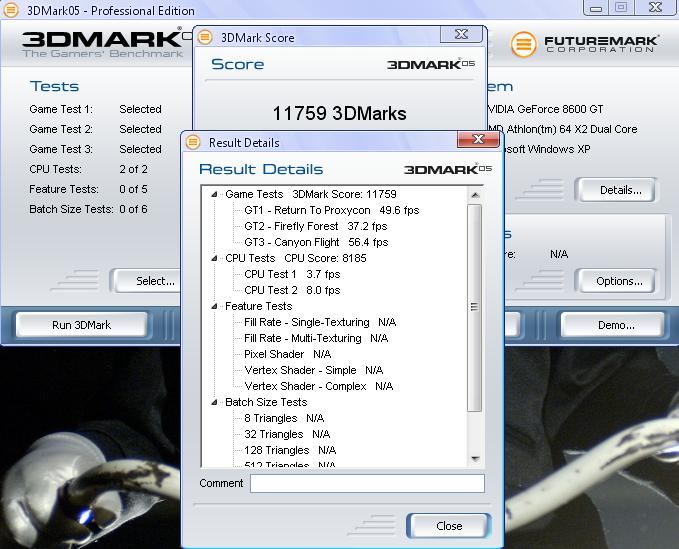Select Vertex Shader - Complex row

[319, 387]
